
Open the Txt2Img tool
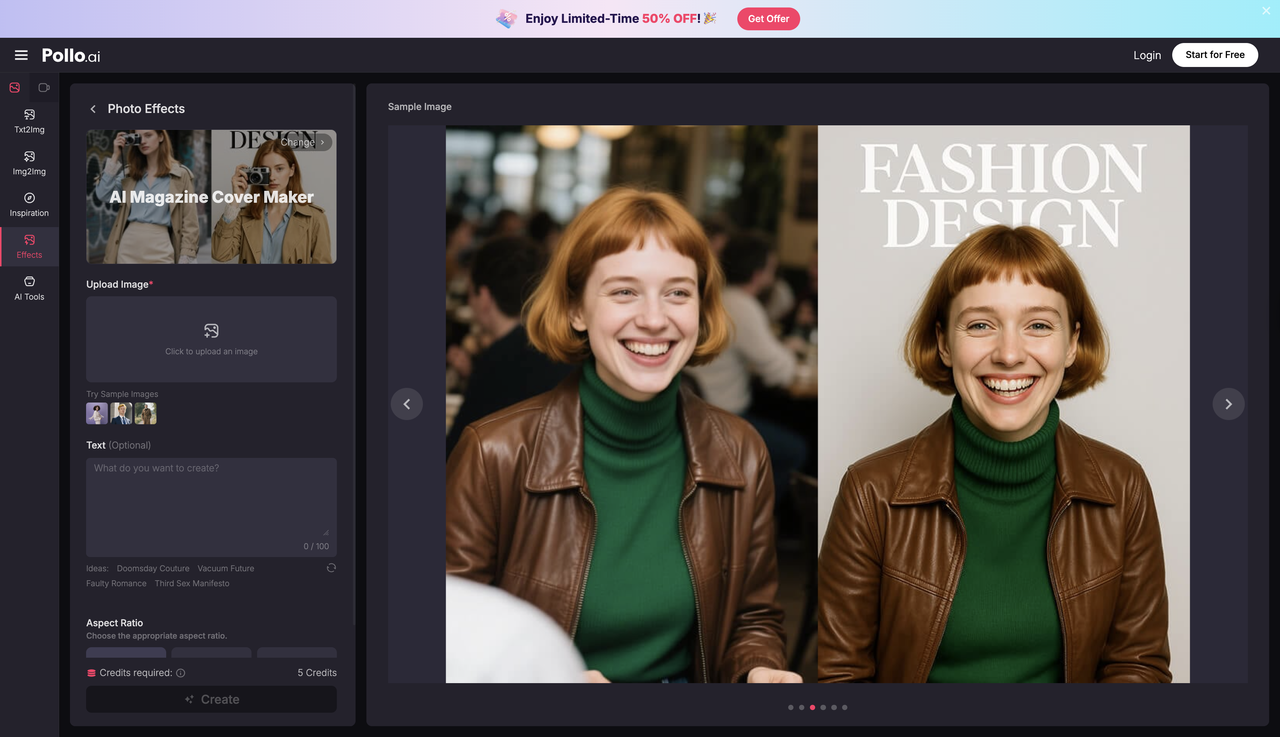pos(29,121)
